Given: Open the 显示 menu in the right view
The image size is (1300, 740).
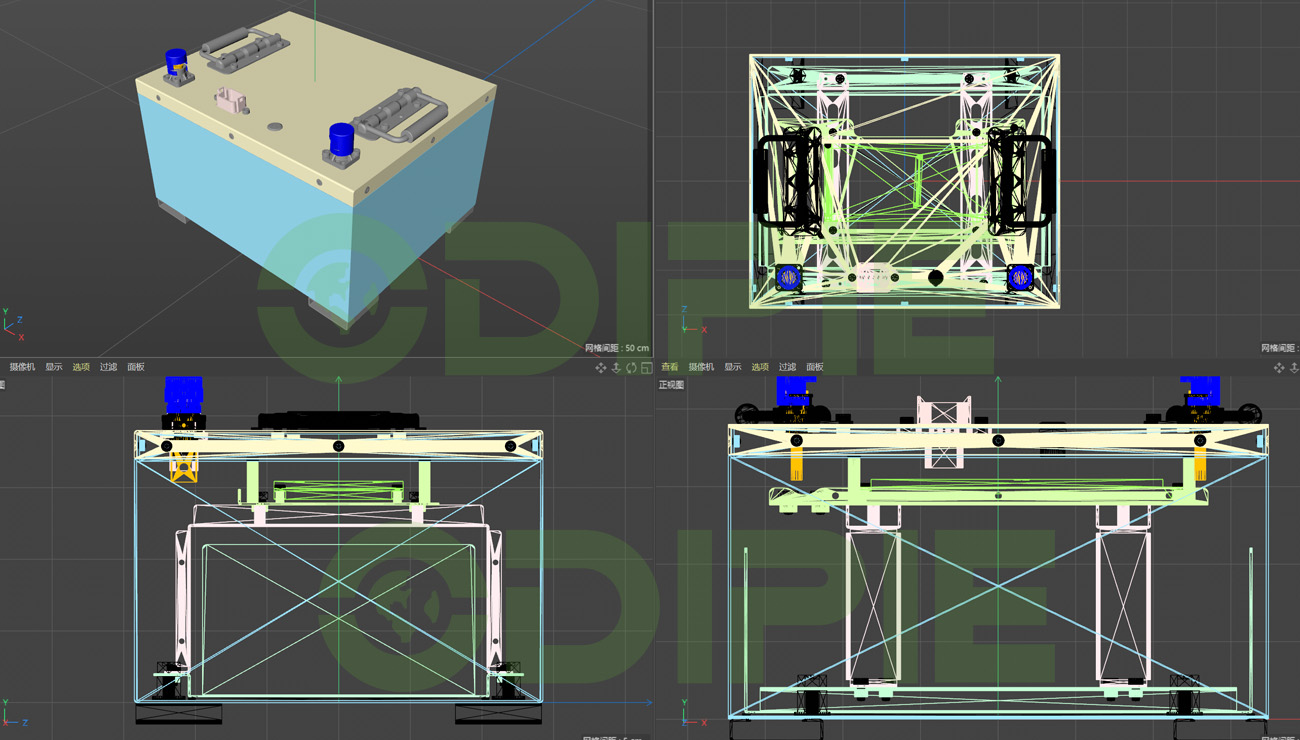Looking at the screenshot, I should pyautogui.click(x=54, y=367).
